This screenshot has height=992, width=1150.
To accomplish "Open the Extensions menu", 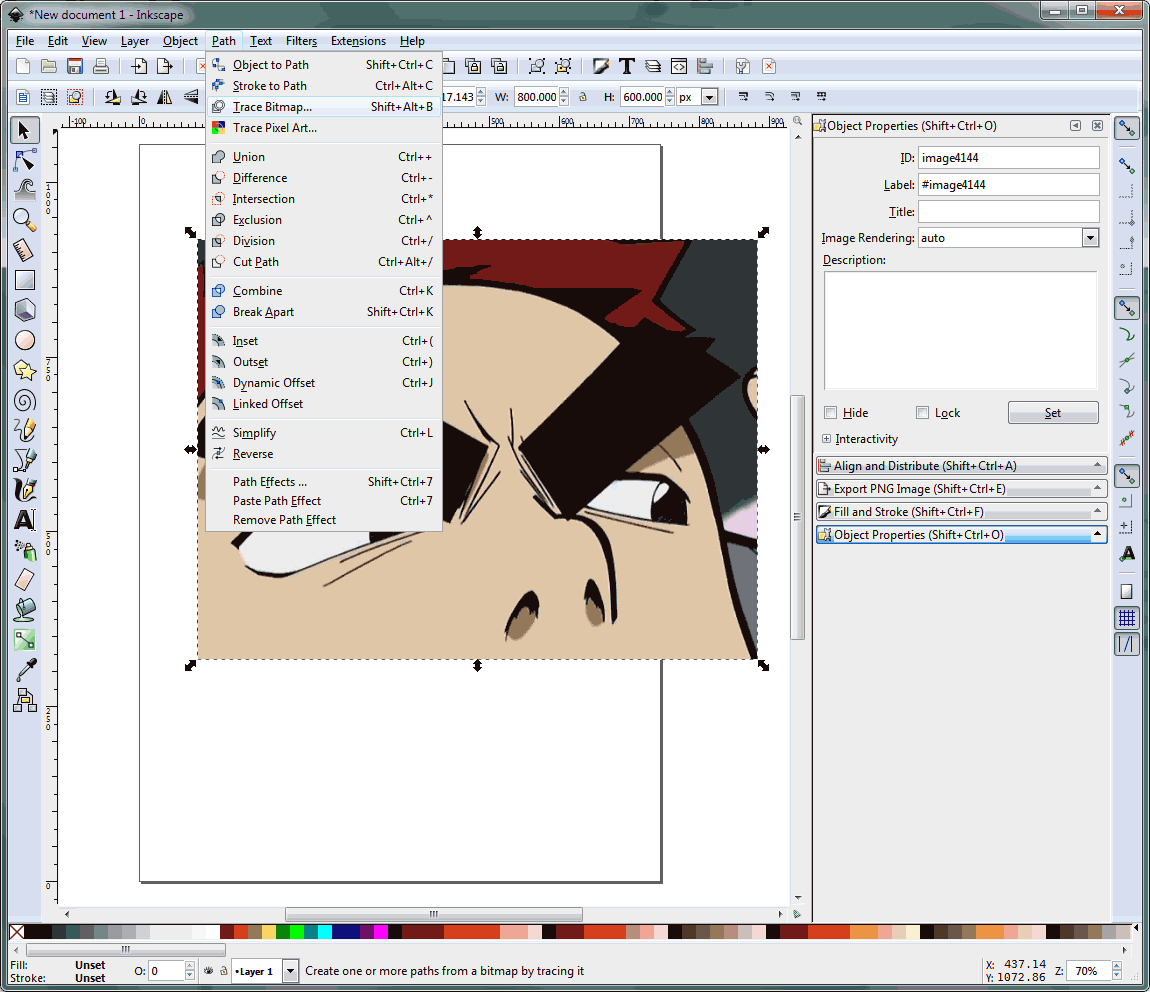I will [358, 41].
